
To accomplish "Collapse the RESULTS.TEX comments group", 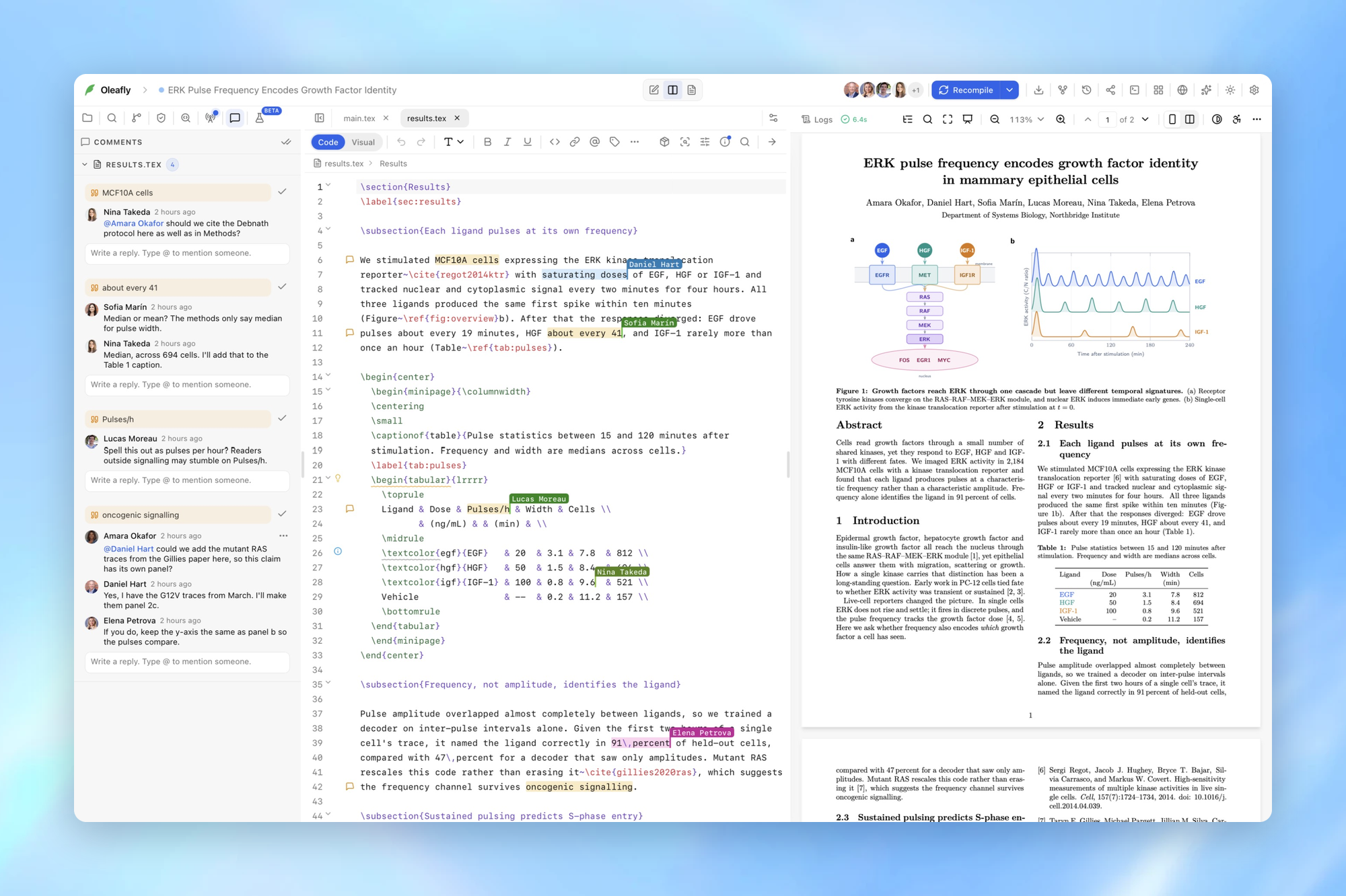I will [85, 164].
